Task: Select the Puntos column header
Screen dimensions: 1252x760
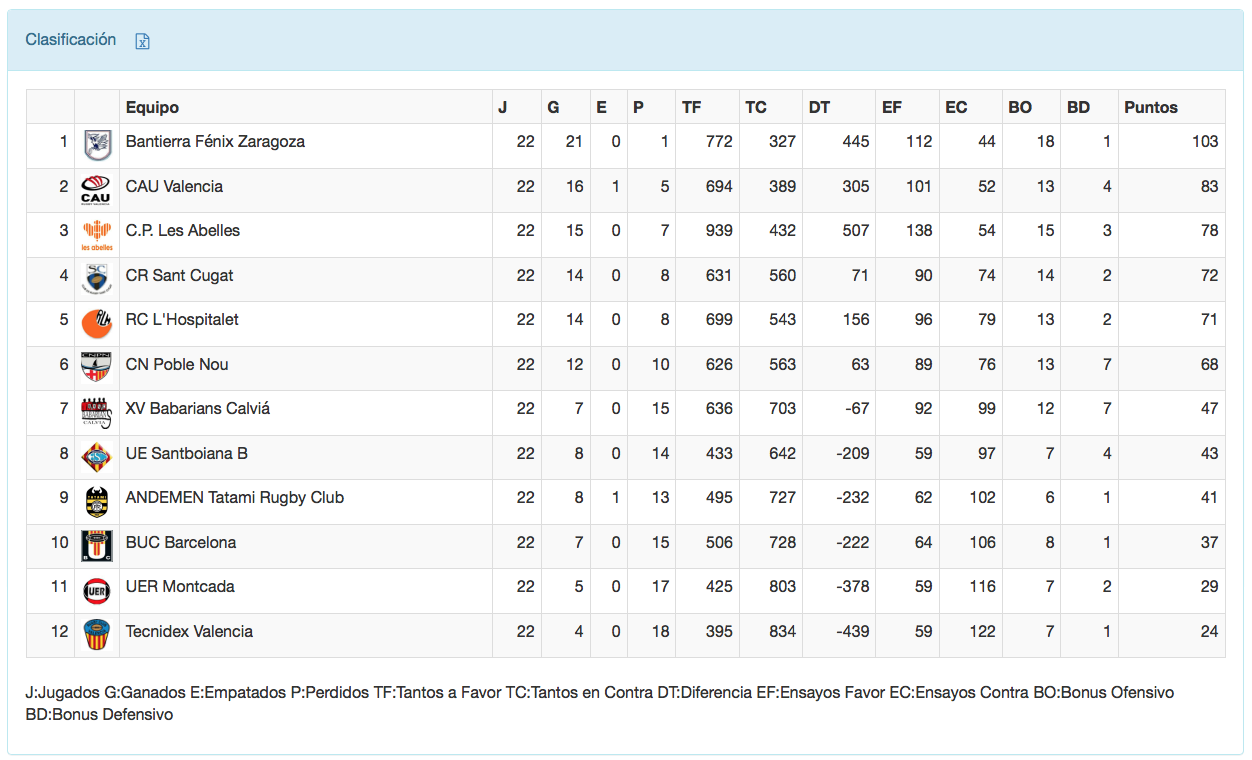Action: (1151, 107)
